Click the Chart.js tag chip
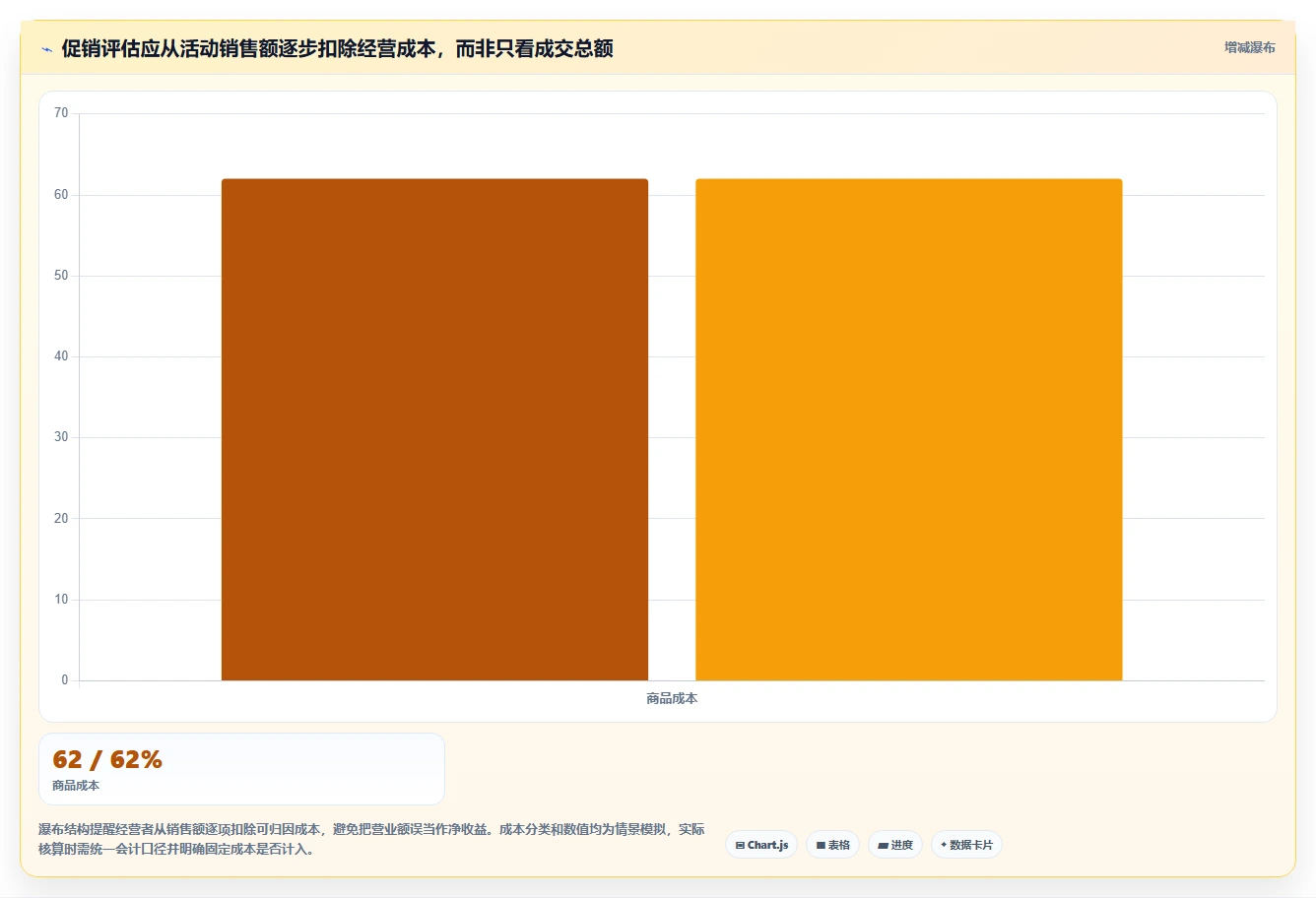This screenshot has width=1316, height=898. (x=761, y=845)
